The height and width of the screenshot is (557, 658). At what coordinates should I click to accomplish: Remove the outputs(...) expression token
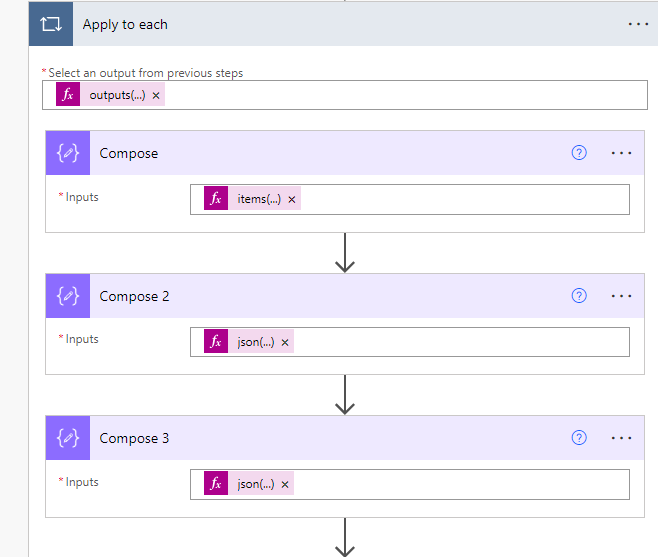[156, 96]
